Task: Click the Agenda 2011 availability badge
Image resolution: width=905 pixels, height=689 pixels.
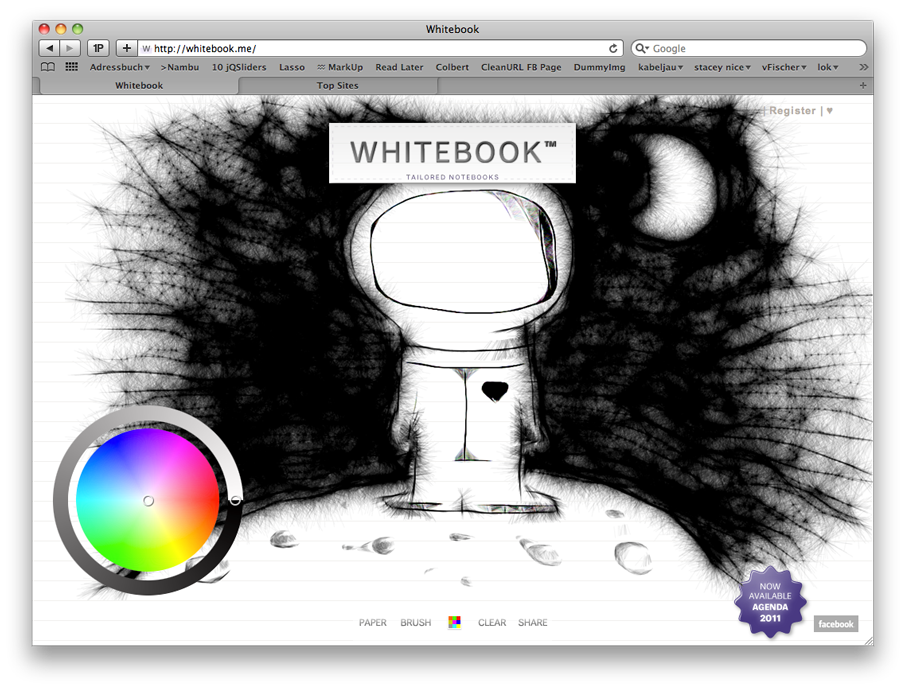Action: coord(770,600)
